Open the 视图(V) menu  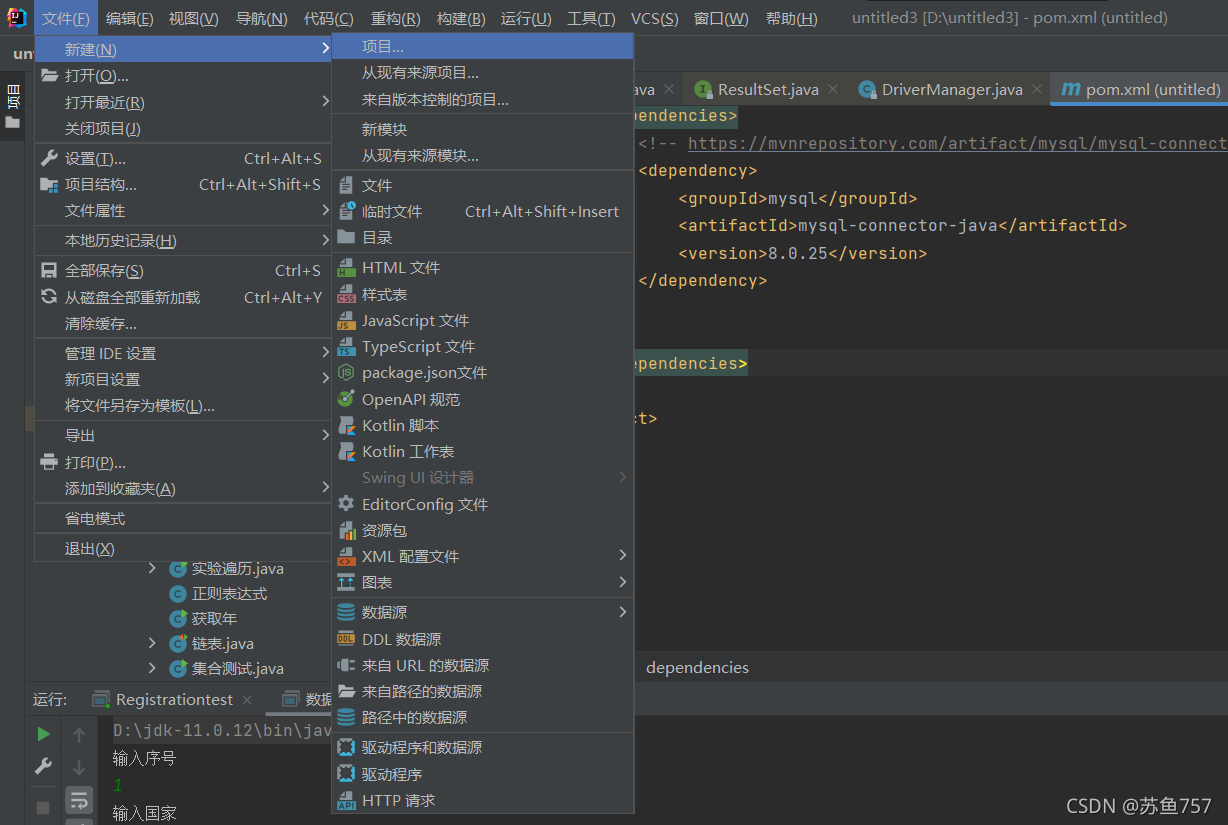pos(194,19)
